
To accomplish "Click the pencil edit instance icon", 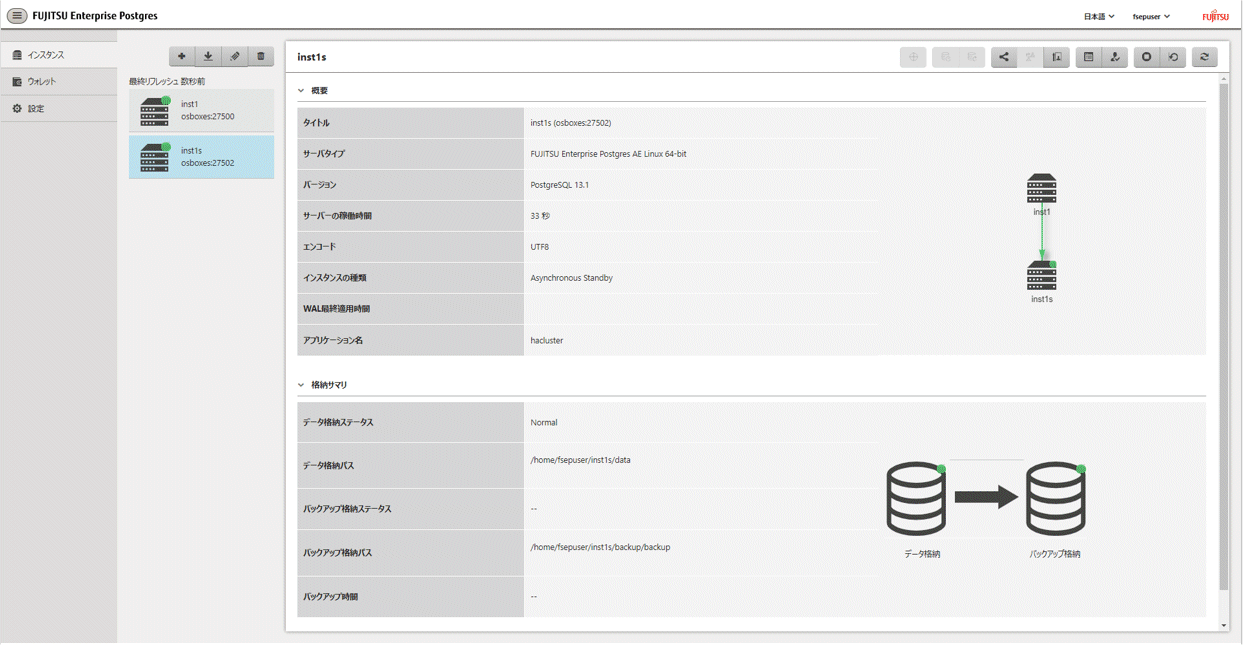I will (x=235, y=56).
